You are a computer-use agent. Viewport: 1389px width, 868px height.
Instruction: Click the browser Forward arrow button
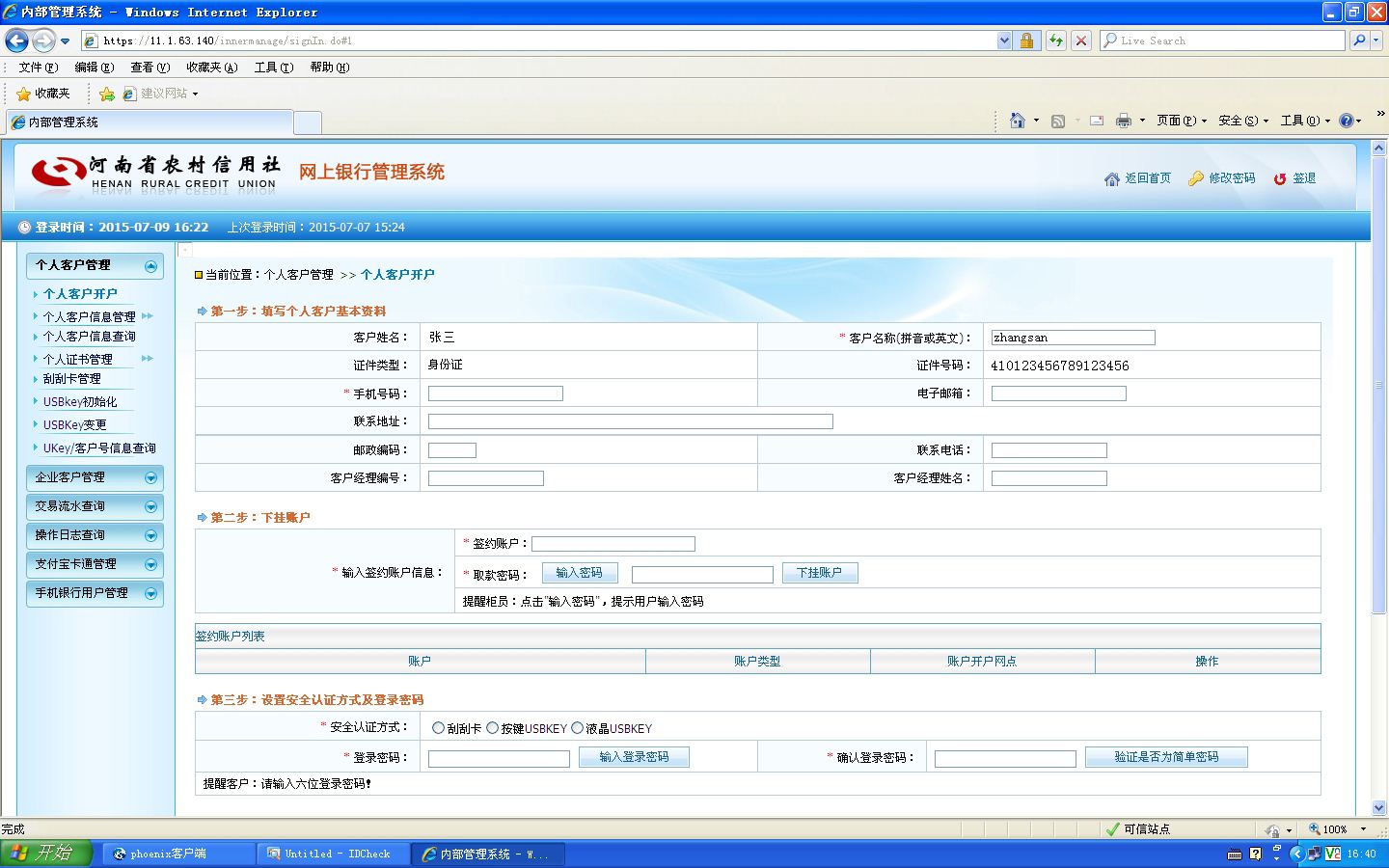point(43,41)
